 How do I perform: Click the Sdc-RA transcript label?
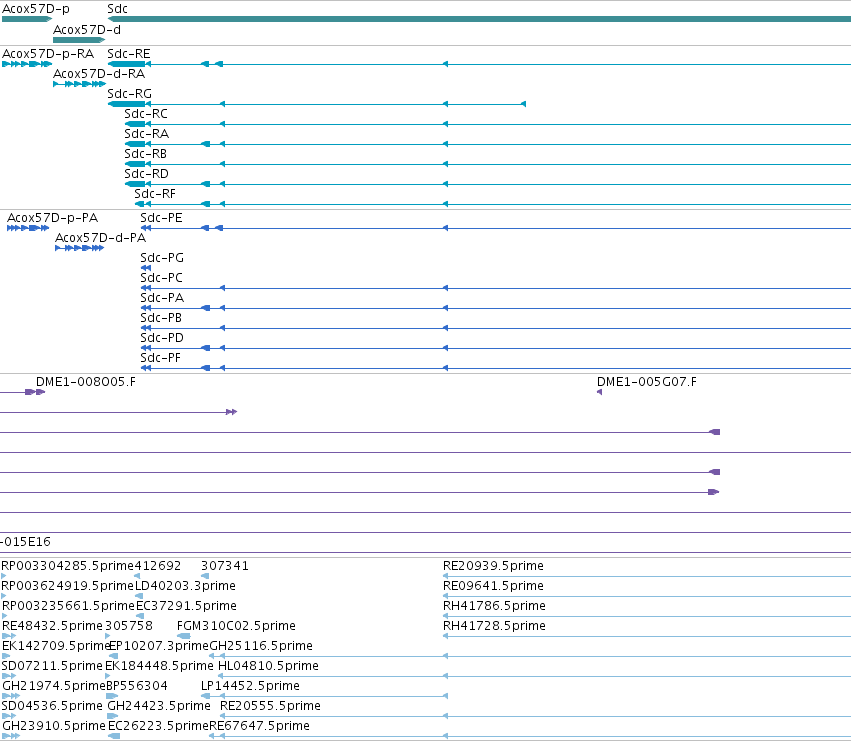(146, 134)
